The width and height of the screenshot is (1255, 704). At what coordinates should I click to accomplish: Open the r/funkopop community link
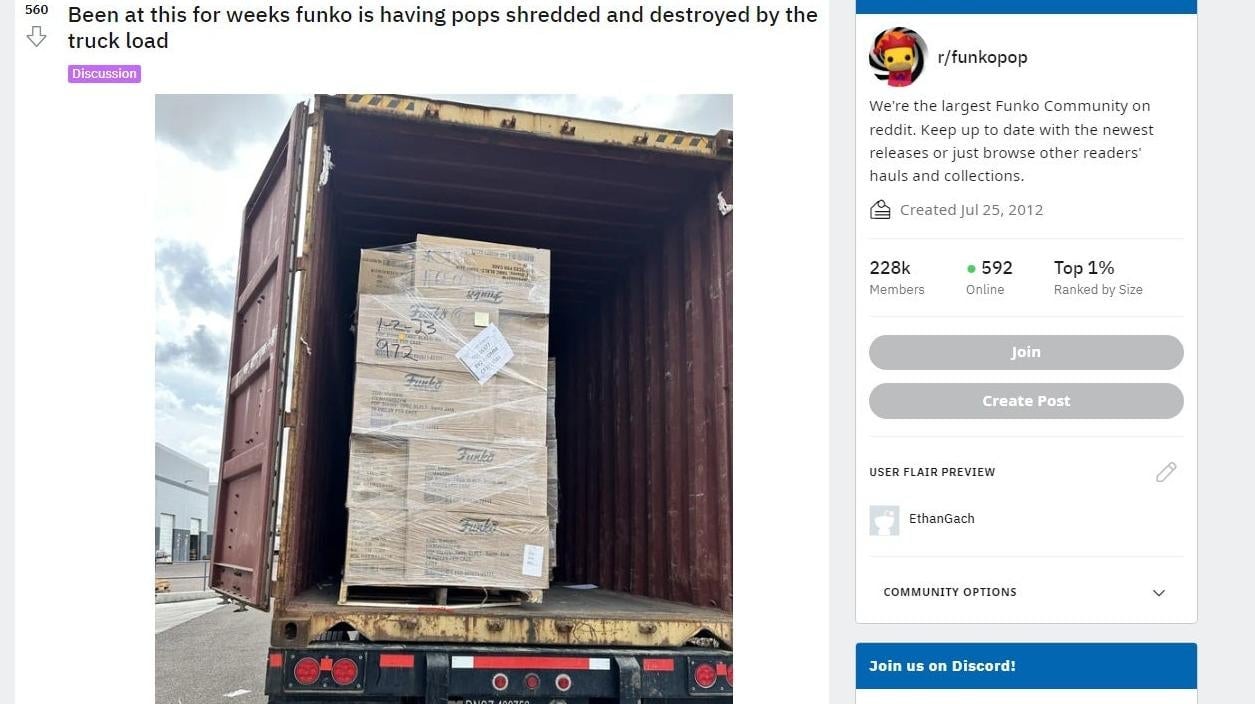click(982, 57)
